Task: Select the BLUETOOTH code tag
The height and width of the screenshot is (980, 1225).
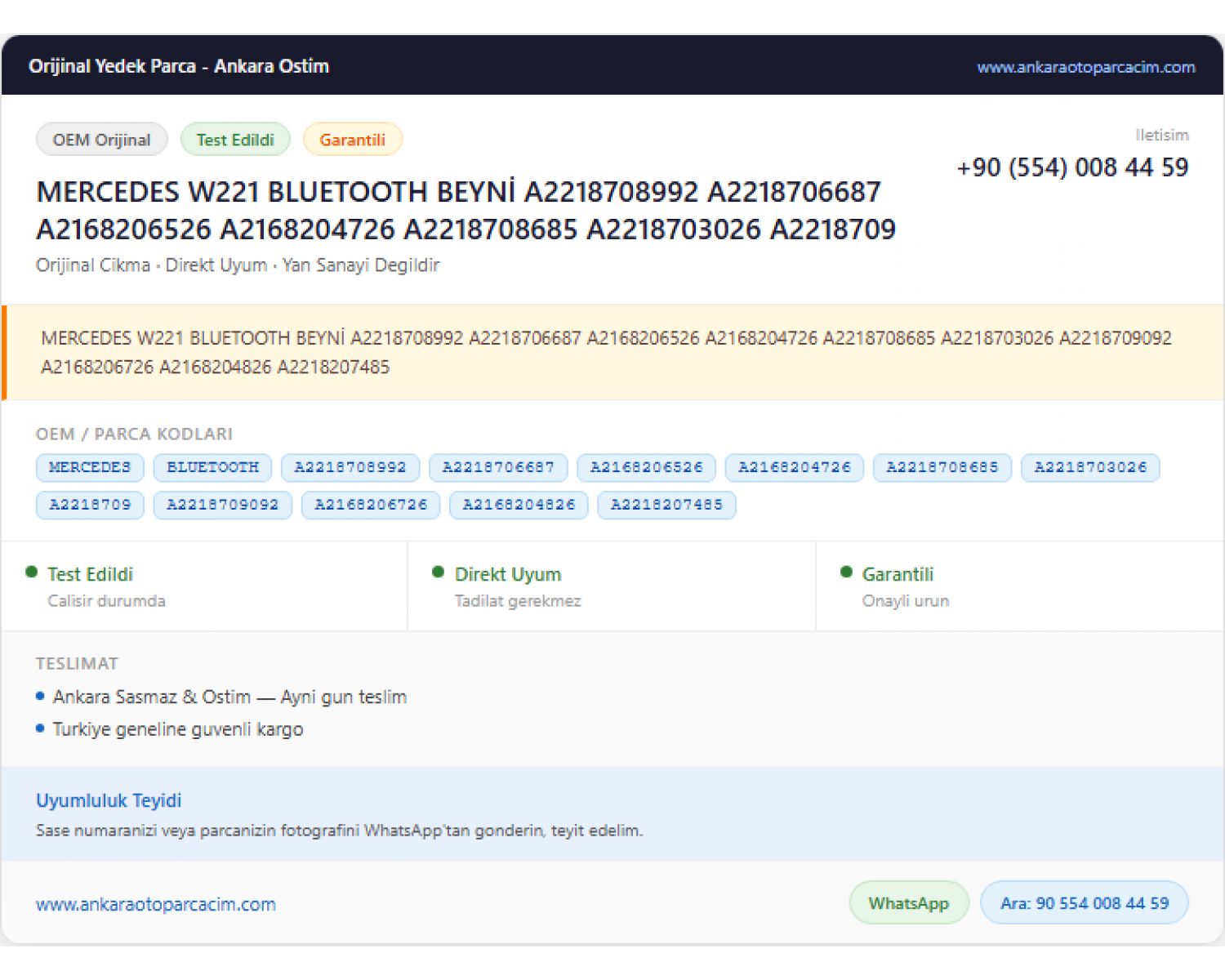Action: (212, 468)
